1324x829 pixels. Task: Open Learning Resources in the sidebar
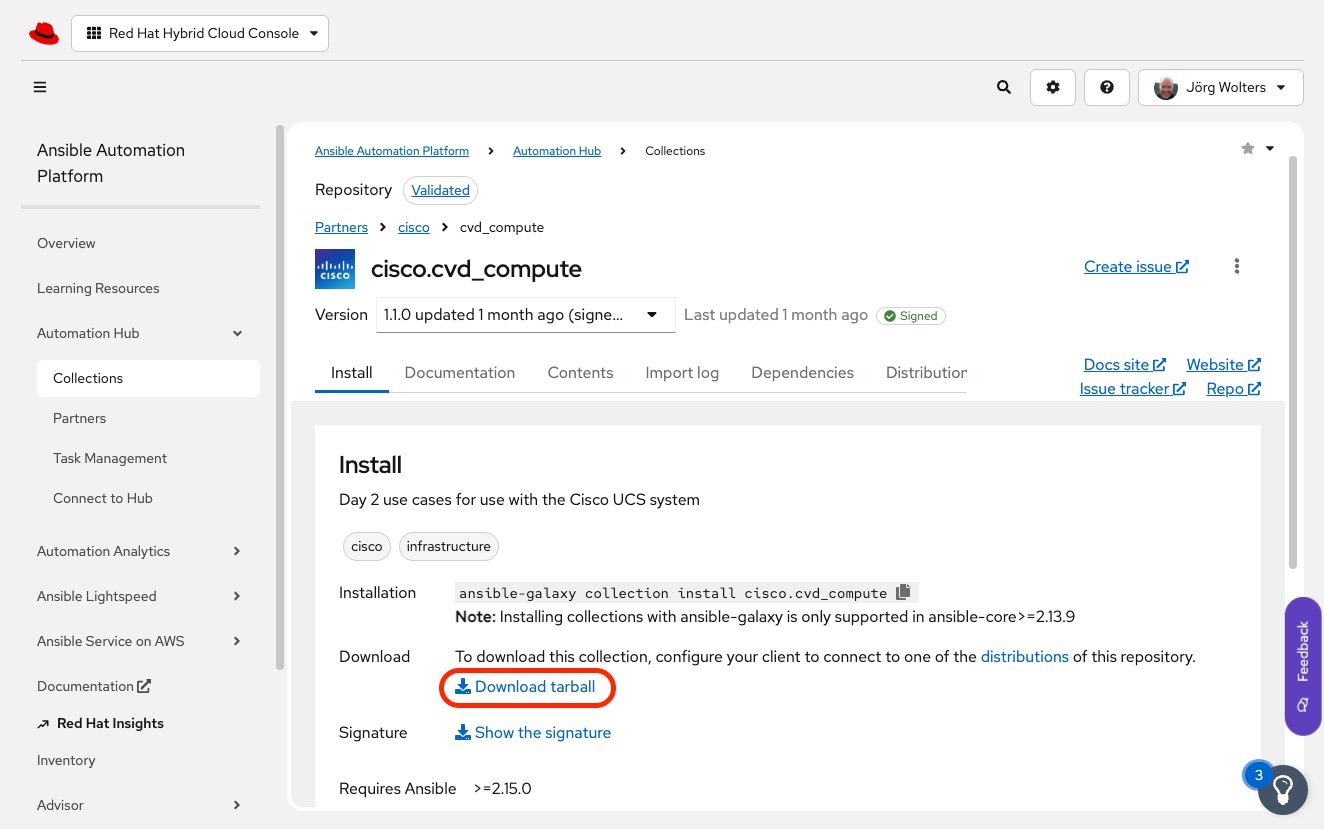coord(98,288)
